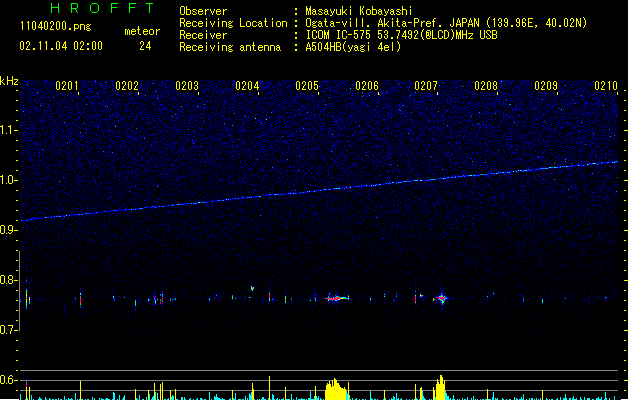Click the 0204 time marker
Viewport: 629px width, 400px height.
pos(247,86)
